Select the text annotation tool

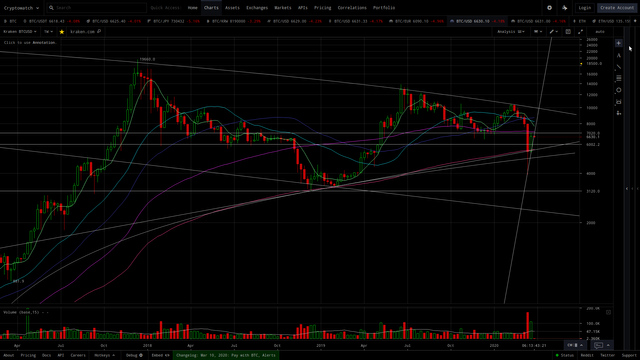[x=619, y=55]
